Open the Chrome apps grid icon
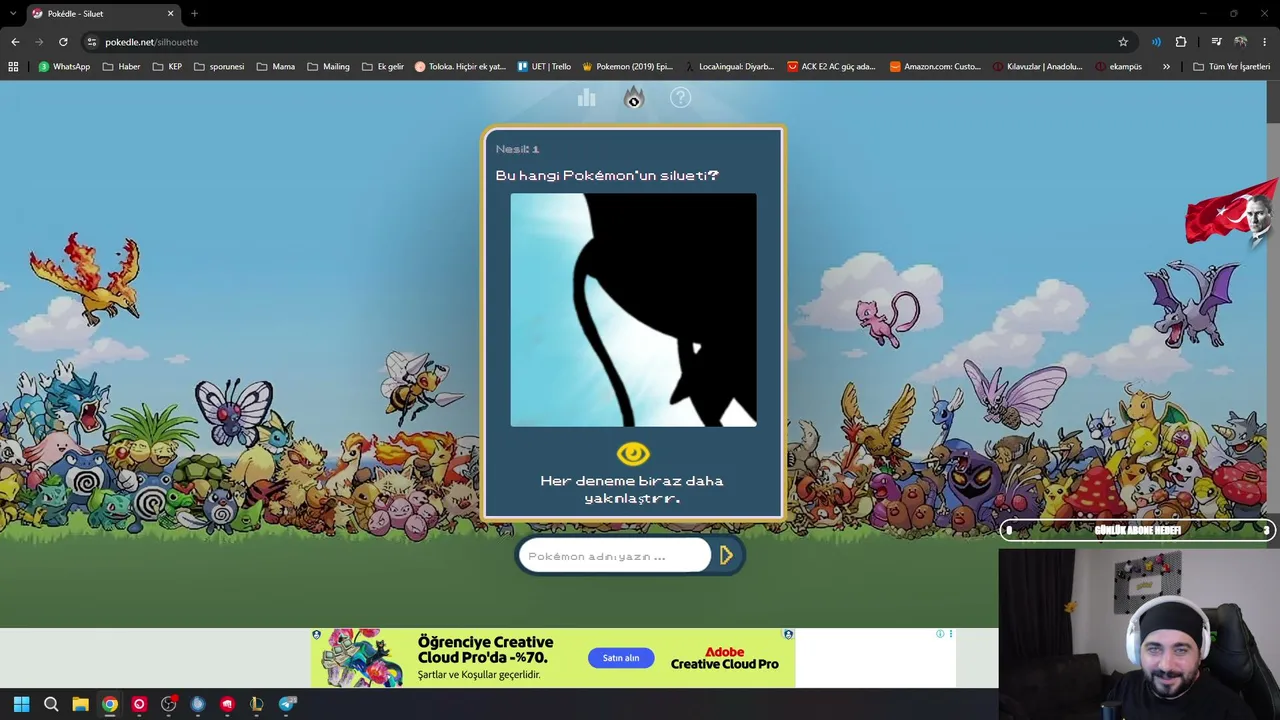This screenshot has width=1280, height=720. click(x=13, y=67)
